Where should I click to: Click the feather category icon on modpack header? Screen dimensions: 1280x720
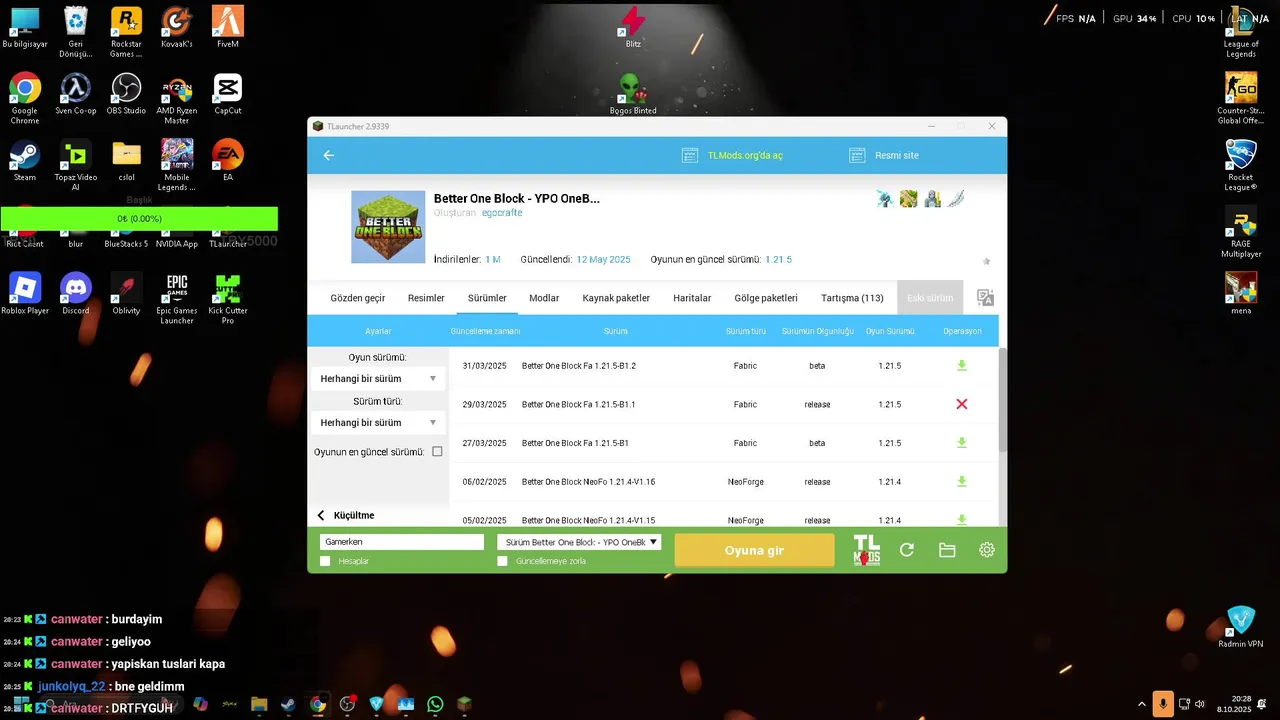[956, 199]
